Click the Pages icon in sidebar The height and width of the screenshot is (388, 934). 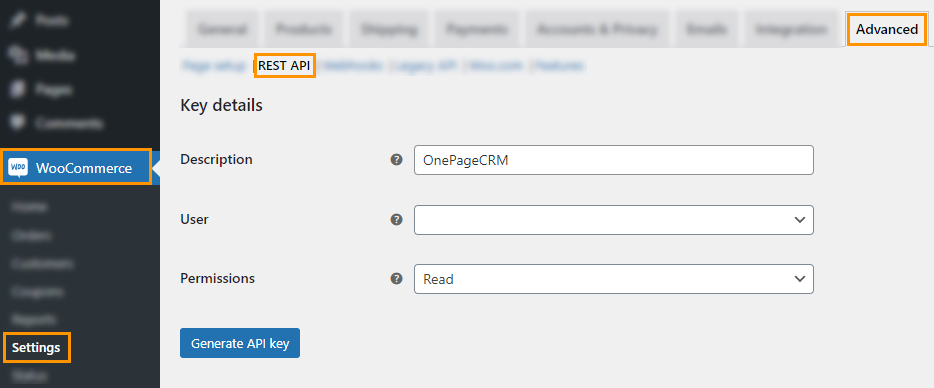click(x=17, y=89)
